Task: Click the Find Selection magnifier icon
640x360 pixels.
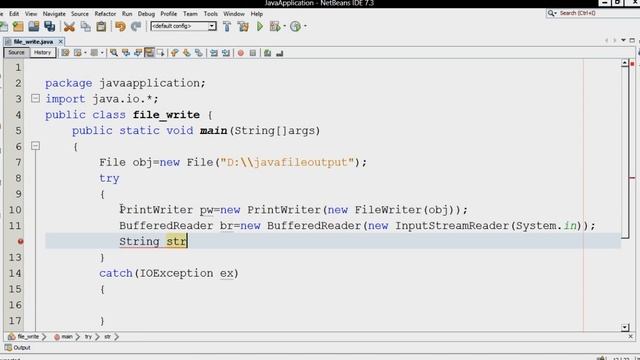Action: tap(114, 53)
